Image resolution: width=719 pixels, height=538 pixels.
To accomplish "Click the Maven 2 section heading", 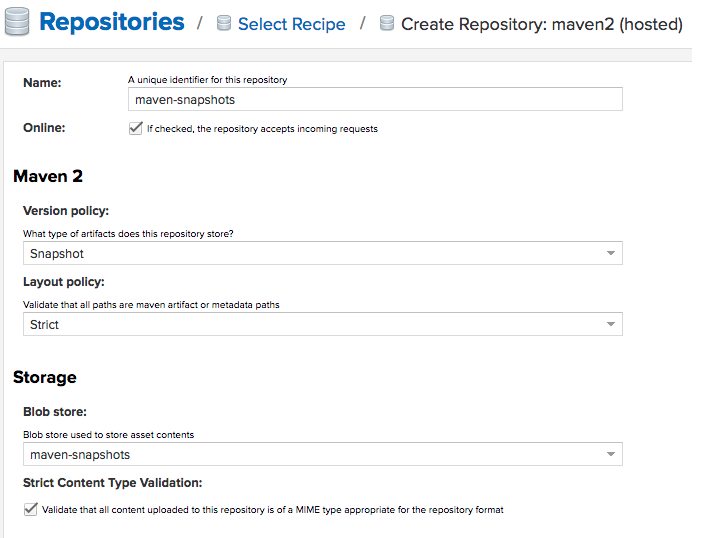I will (x=48, y=176).
